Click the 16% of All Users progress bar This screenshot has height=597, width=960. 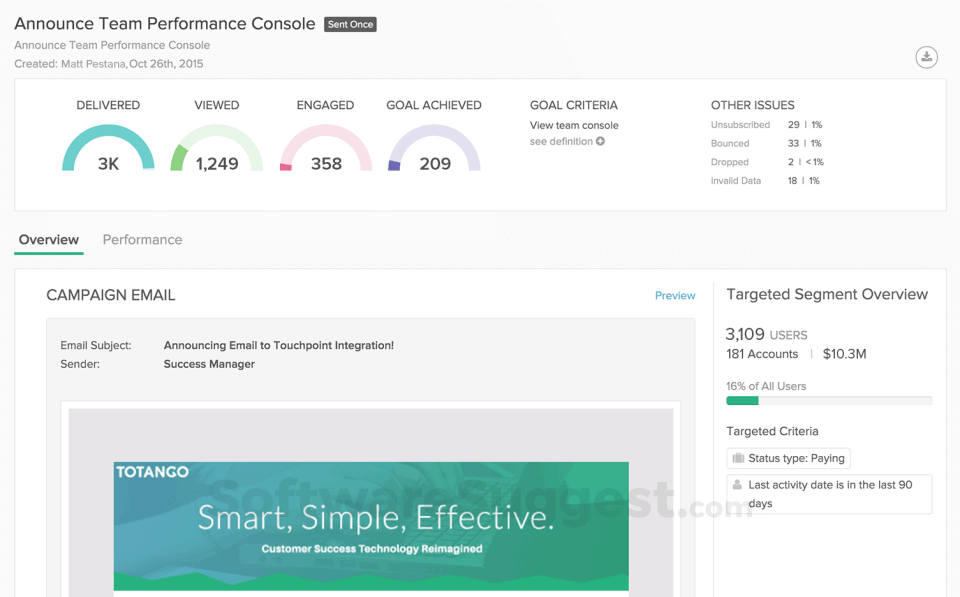828,400
